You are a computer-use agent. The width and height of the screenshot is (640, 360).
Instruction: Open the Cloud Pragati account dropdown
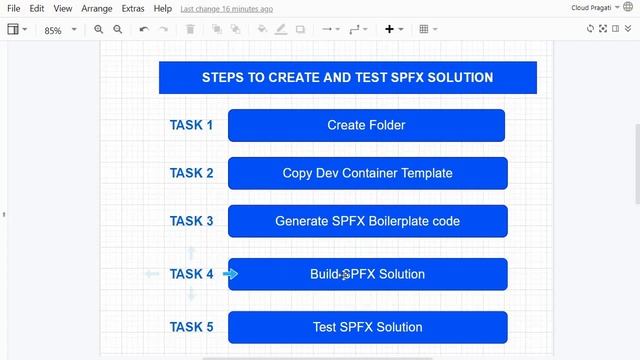tap(595, 7)
